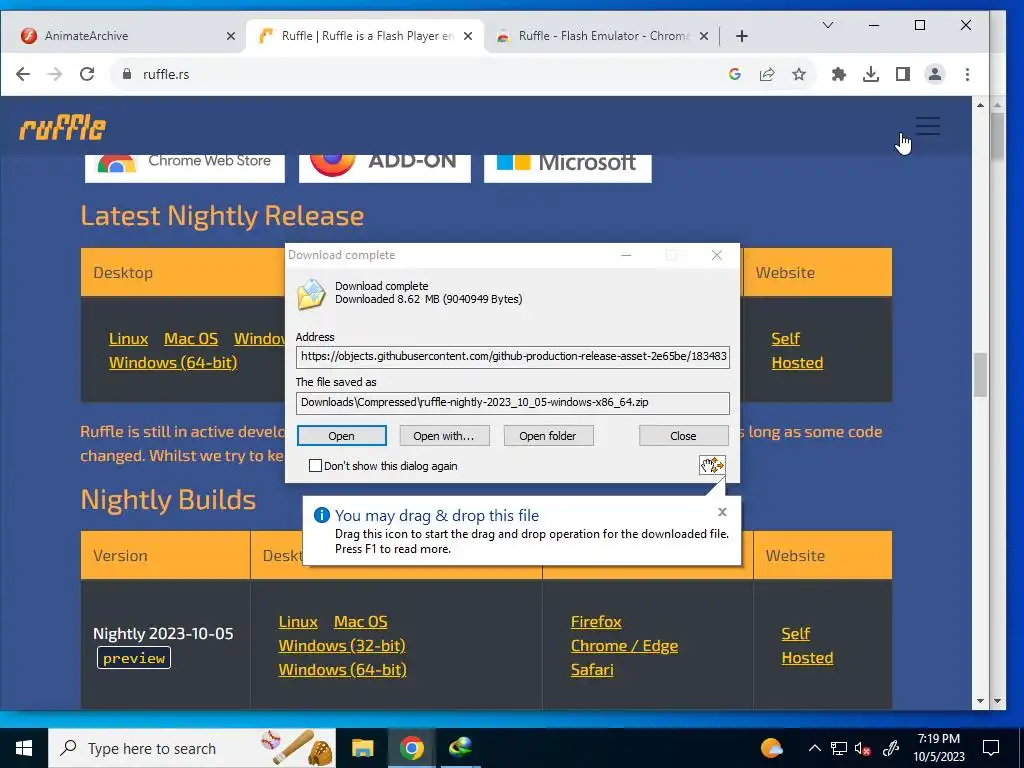Click the download Address field
The width and height of the screenshot is (1024, 768).
tap(513, 357)
